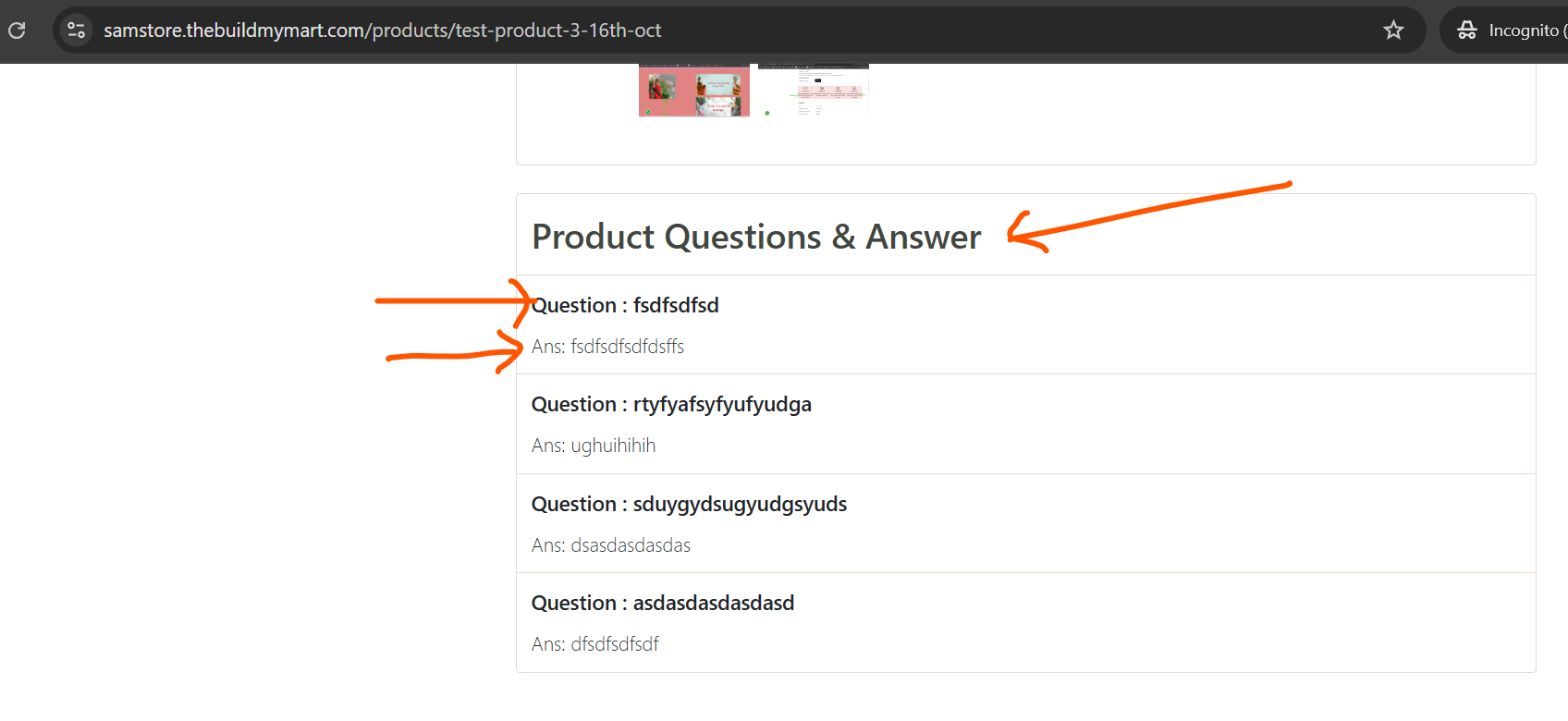
Task: Click the orange arrow pointing at the heading
Action: (1149, 217)
